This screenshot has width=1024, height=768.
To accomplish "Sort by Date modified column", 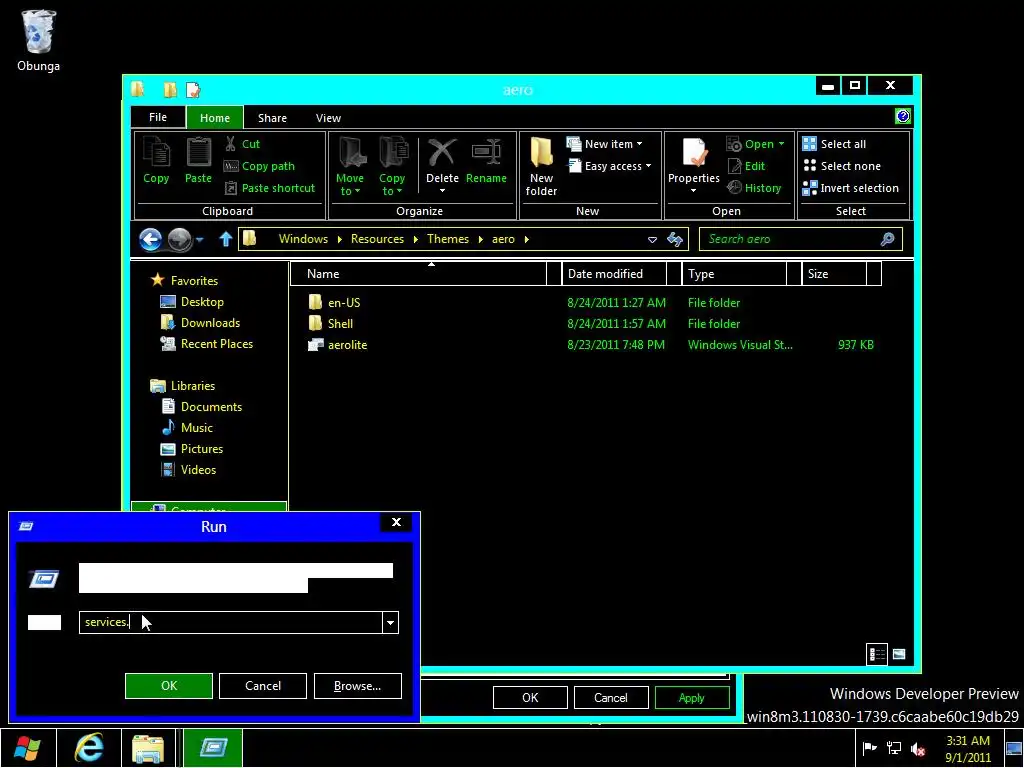I will [614, 274].
